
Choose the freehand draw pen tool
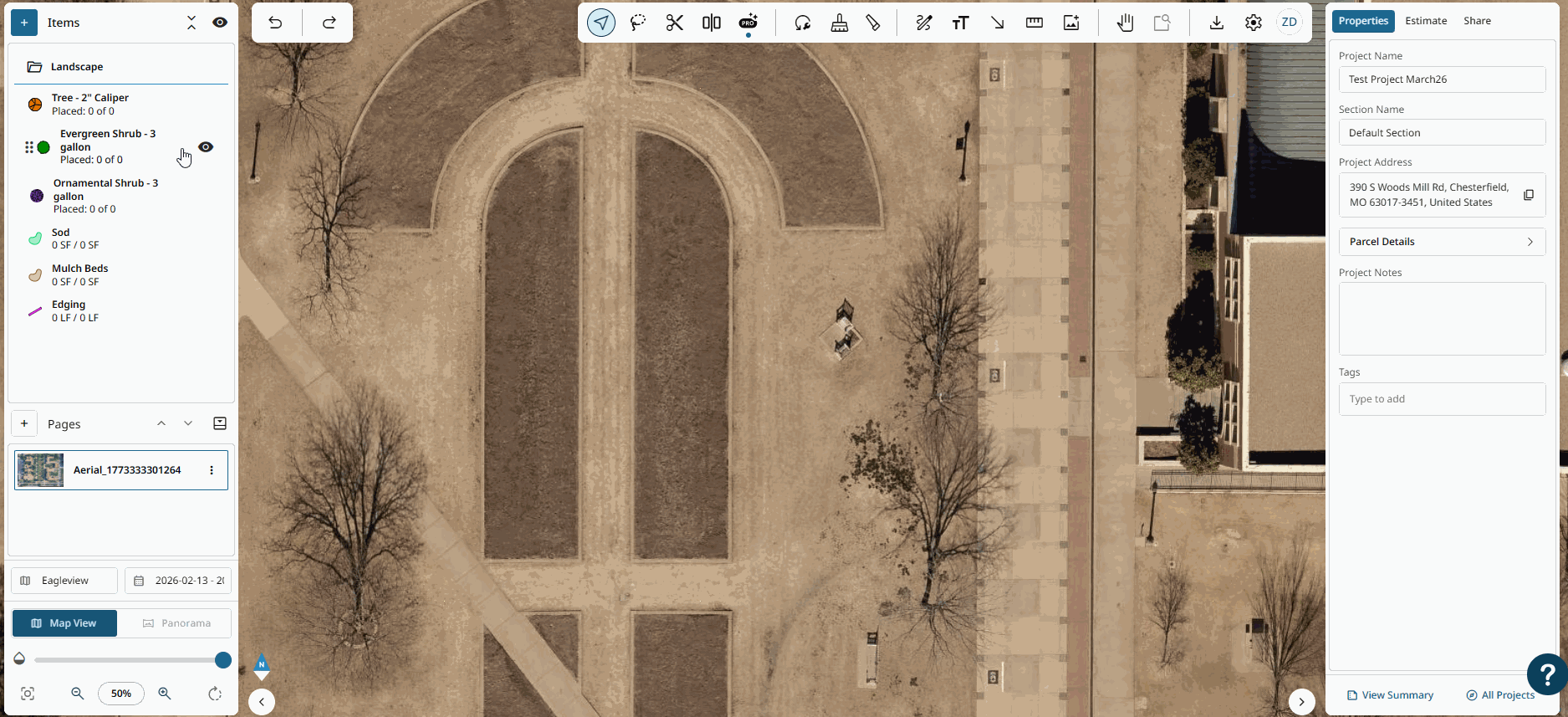(x=924, y=23)
